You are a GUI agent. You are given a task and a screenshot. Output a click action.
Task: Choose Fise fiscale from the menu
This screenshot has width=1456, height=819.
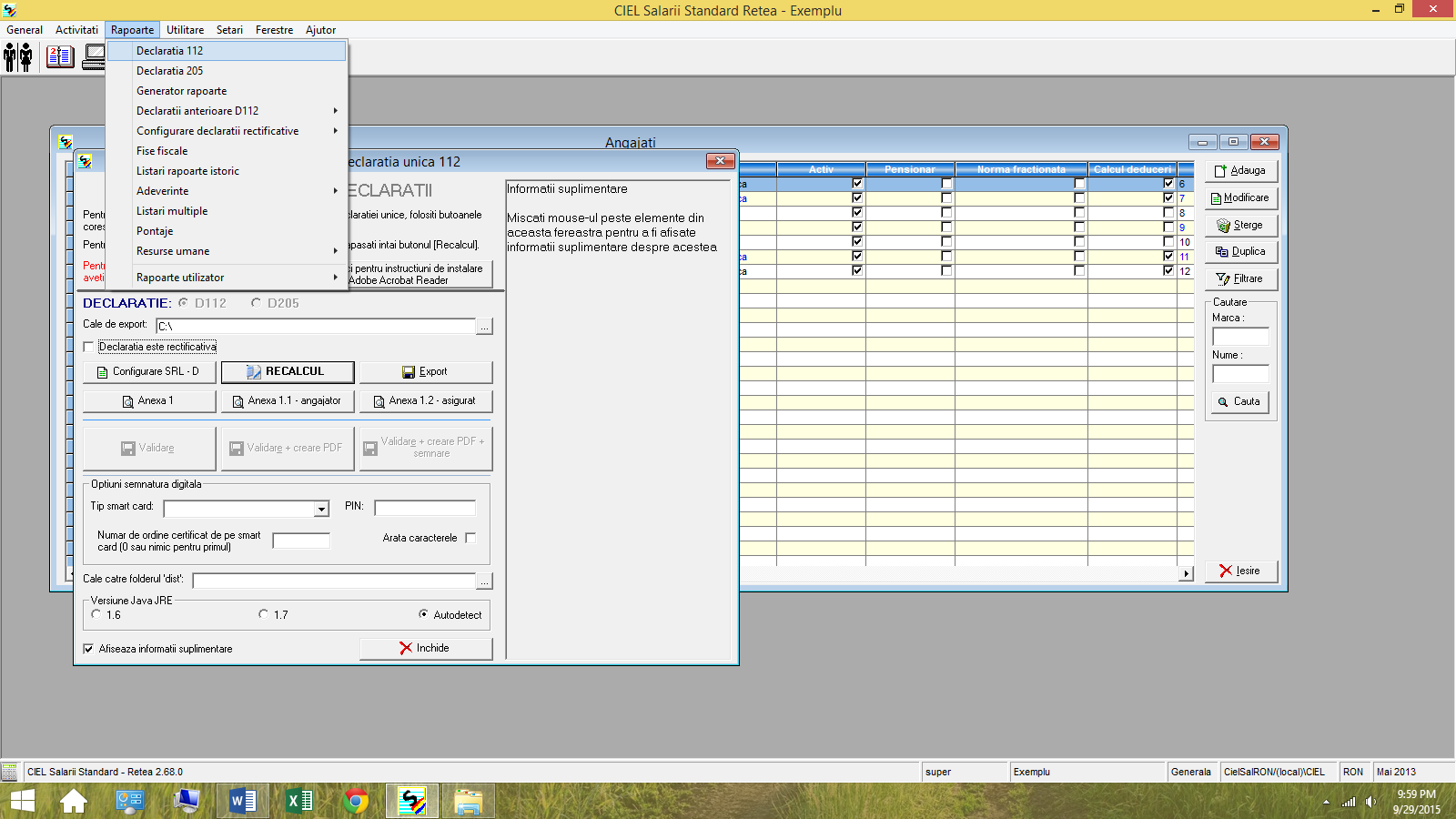point(227,151)
